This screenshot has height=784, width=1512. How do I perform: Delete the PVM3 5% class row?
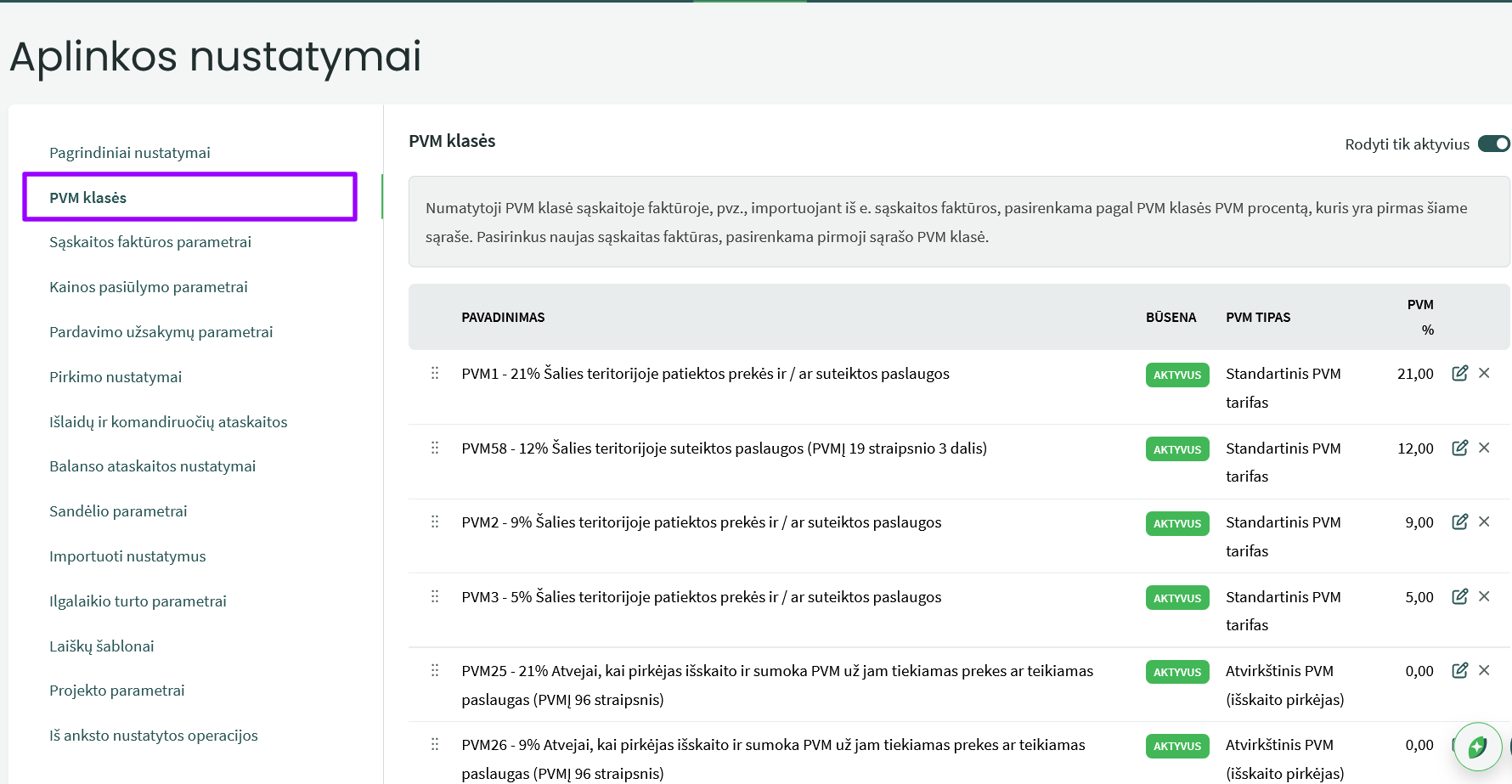[x=1484, y=596]
